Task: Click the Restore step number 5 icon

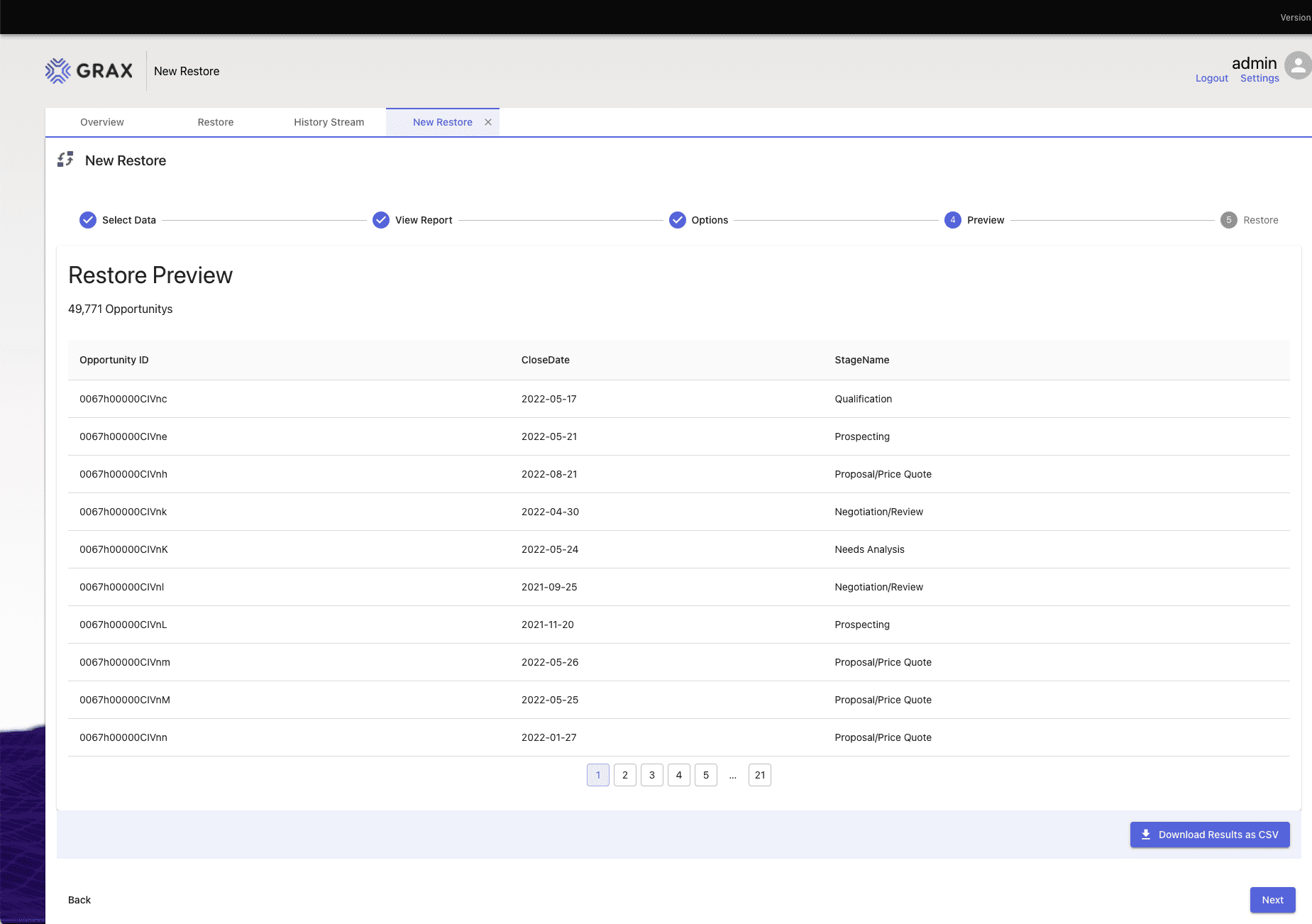Action: [1229, 220]
